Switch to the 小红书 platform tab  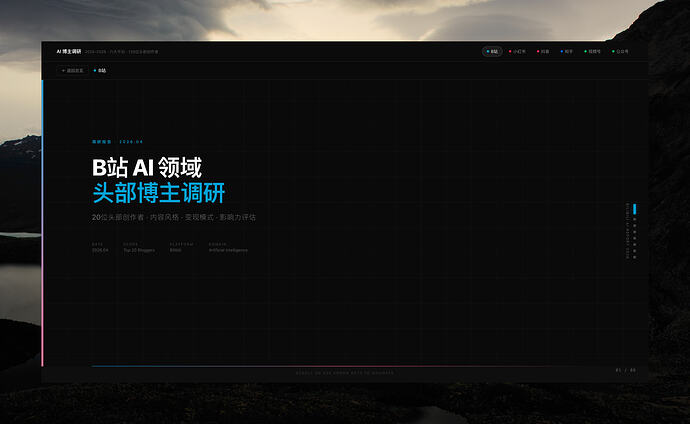518,51
